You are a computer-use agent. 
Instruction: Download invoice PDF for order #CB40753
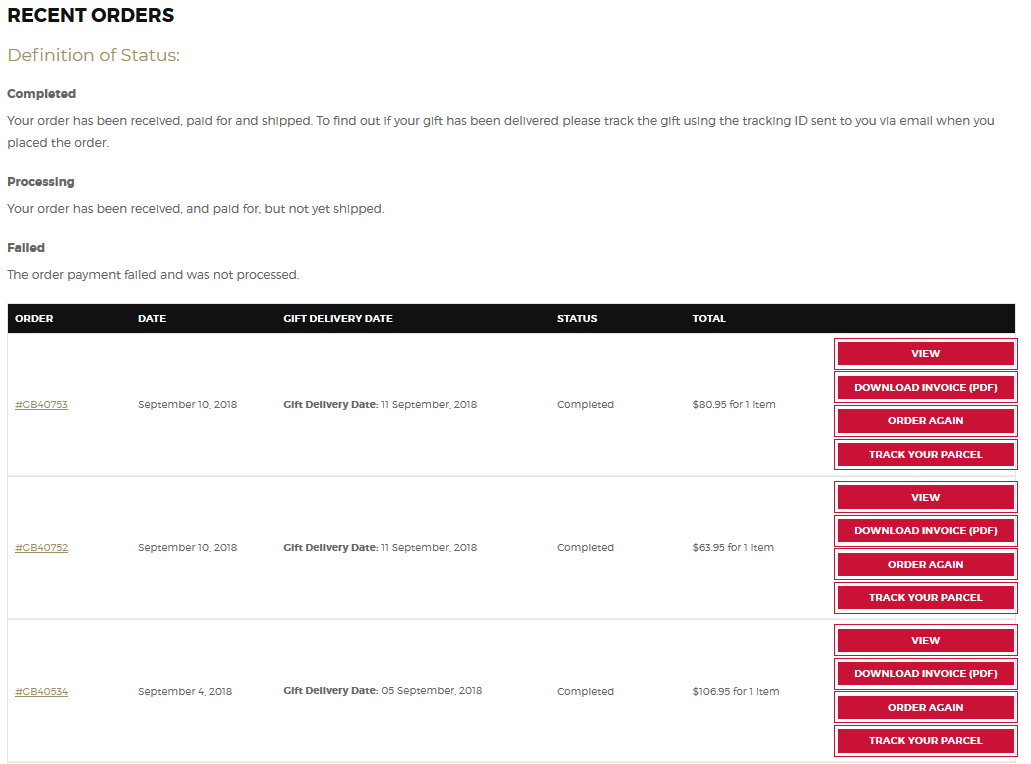pos(925,387)
